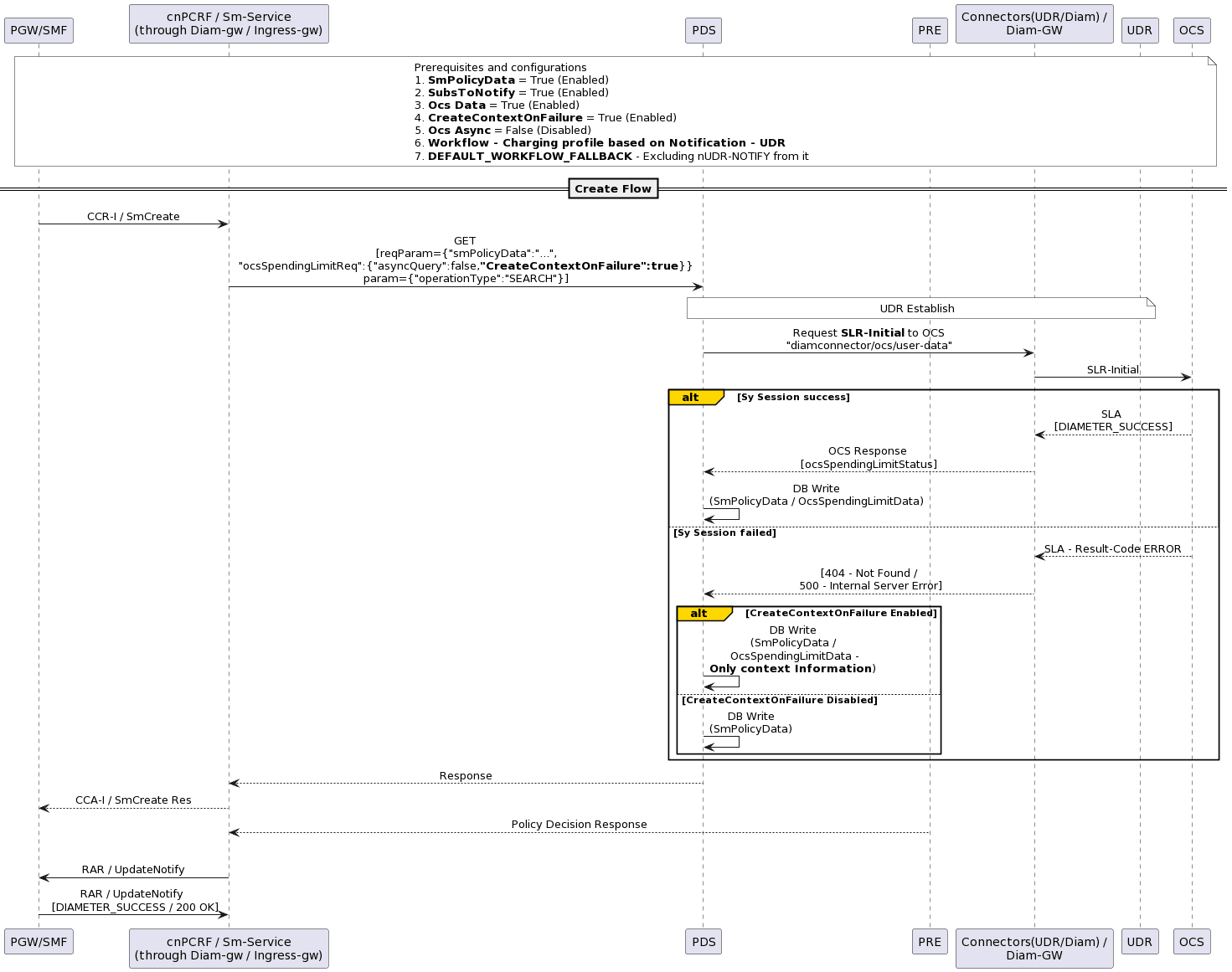
Task: Toggle the Sy Session success condition label
Action: pyautogui.click(x=792, y=397)
